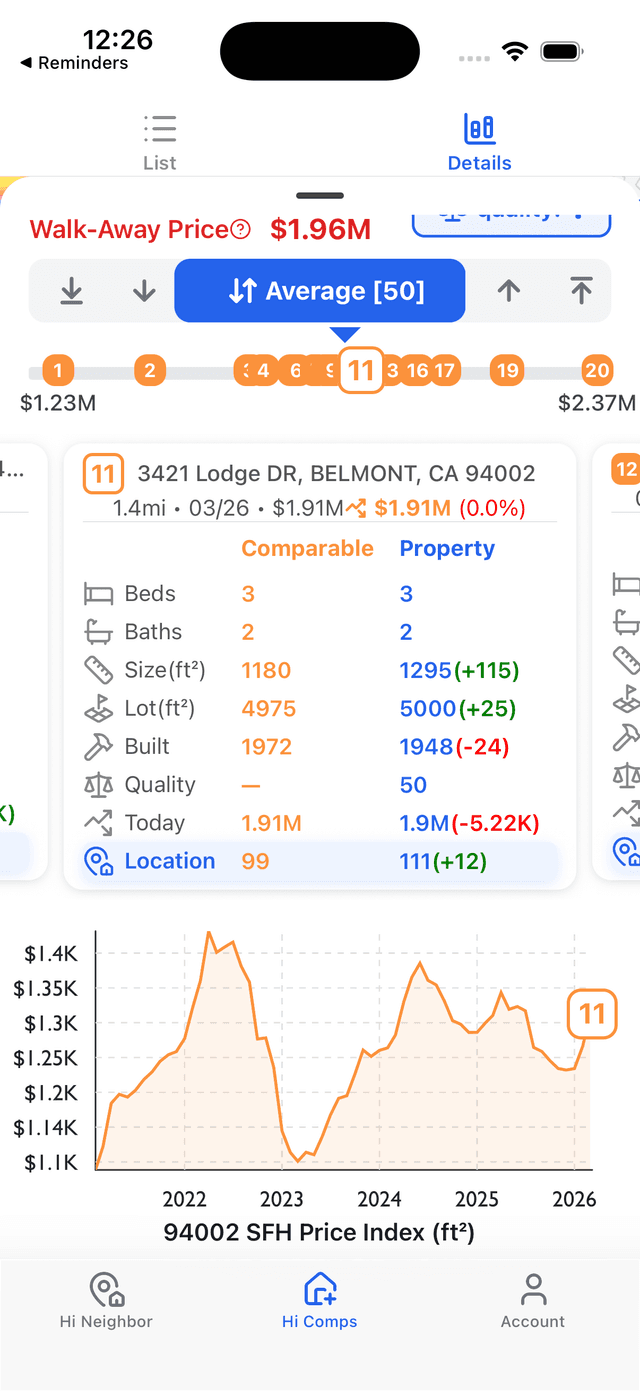
Task: Select comp marker 2 on the price slider
Action: [x=149, y=371]
